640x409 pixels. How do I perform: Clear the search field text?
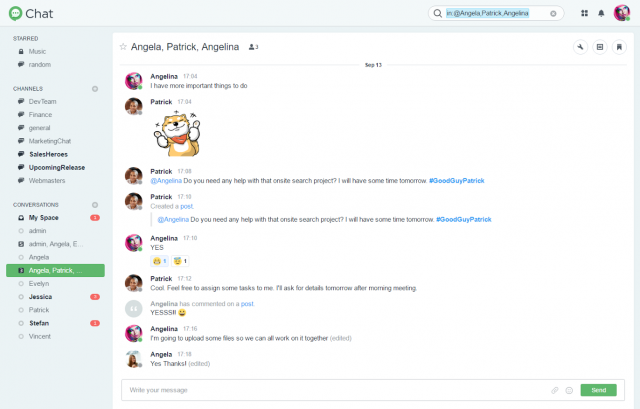coord(553,14)
